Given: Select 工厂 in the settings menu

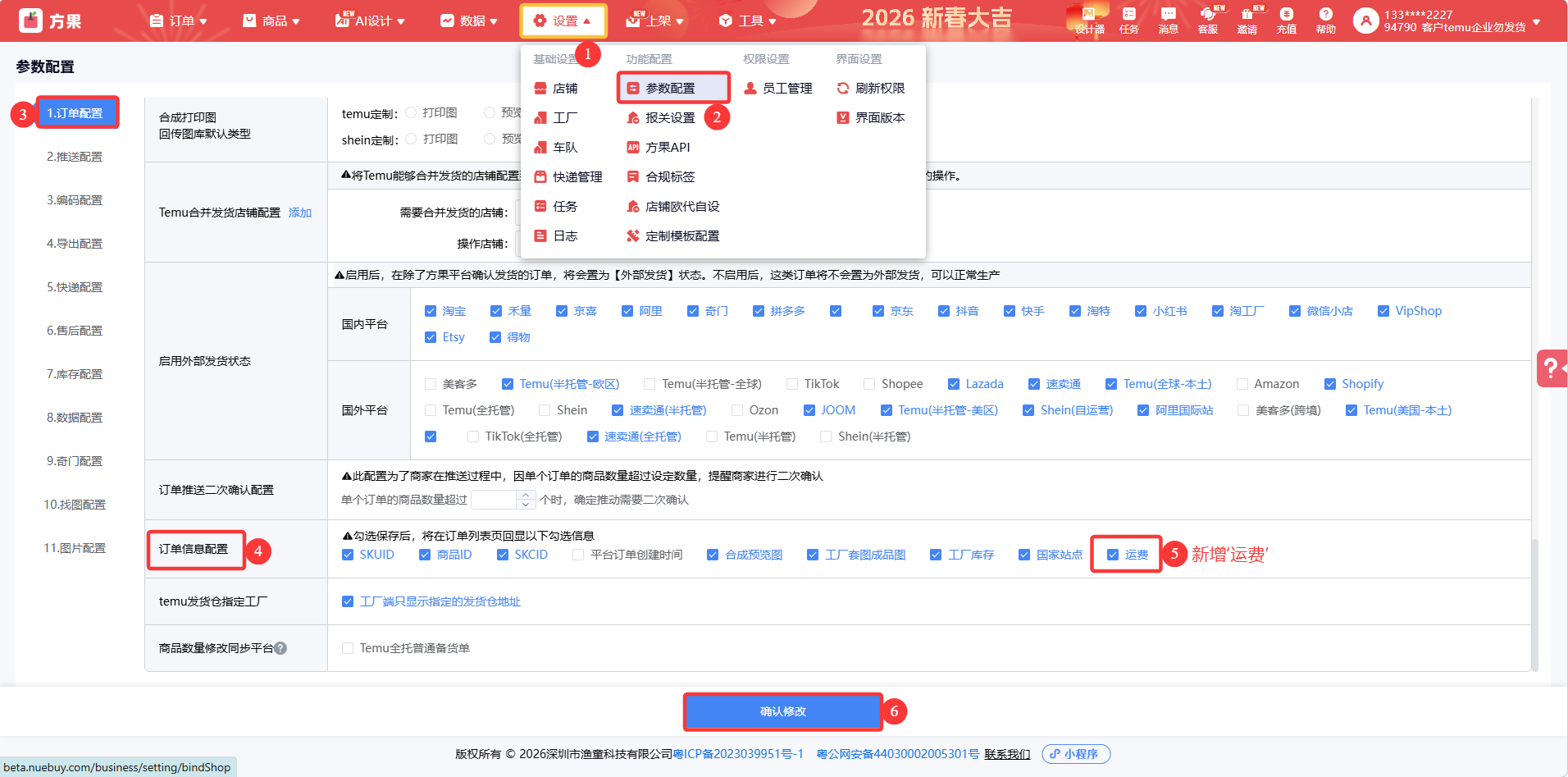Looking at the screenshot, I should (556, 118).
